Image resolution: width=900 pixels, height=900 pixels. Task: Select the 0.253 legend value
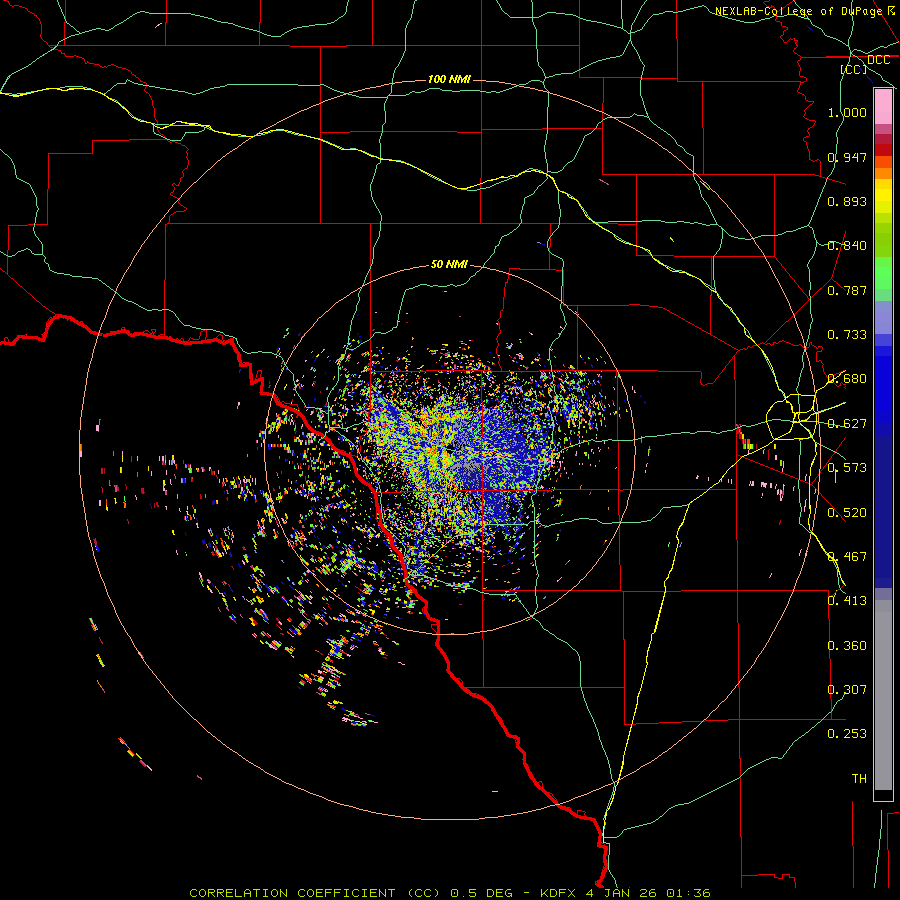tap(847, 734)
